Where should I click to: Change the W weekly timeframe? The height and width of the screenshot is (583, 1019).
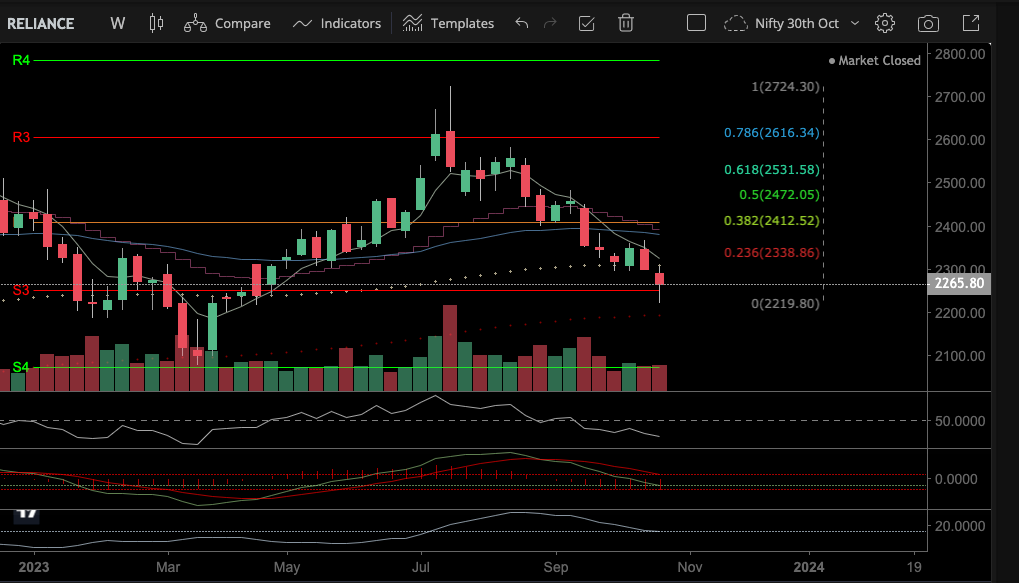[118, 23]
